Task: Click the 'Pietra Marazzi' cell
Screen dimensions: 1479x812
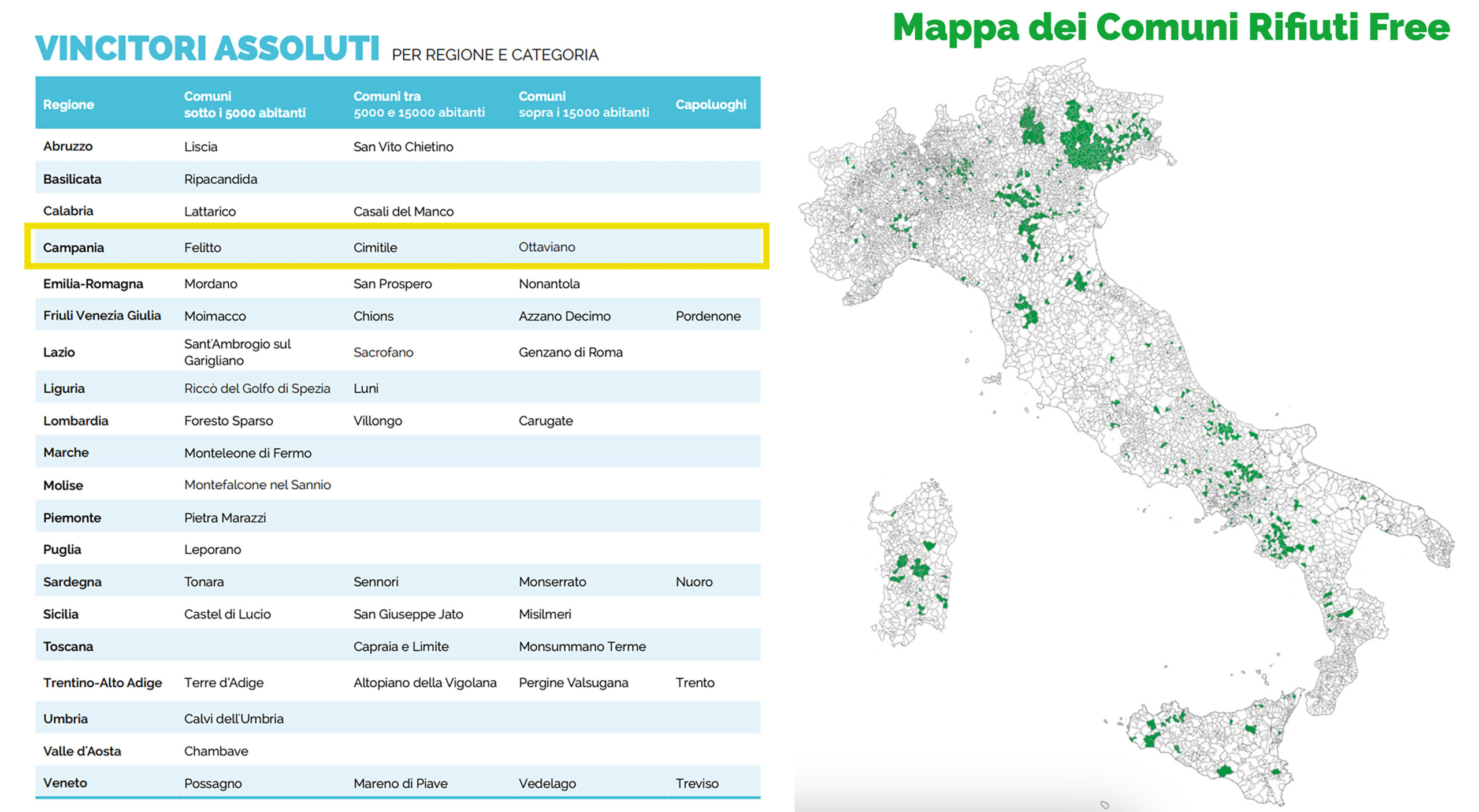Action: point(225,517)
